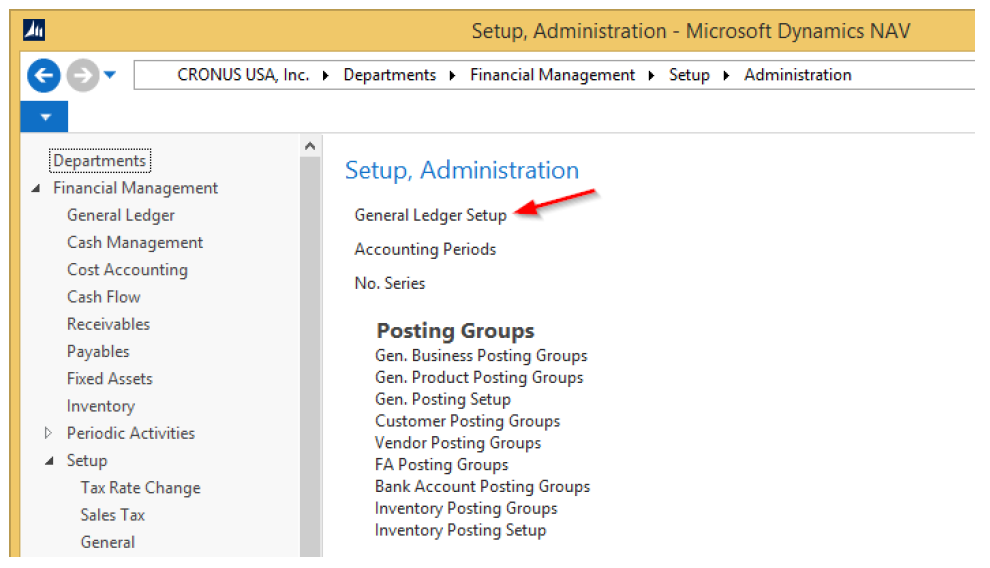990x568 pixels.
Task: Open Gen. Posting Setup link
Action: pyautogui.click(x=443, y=399)
